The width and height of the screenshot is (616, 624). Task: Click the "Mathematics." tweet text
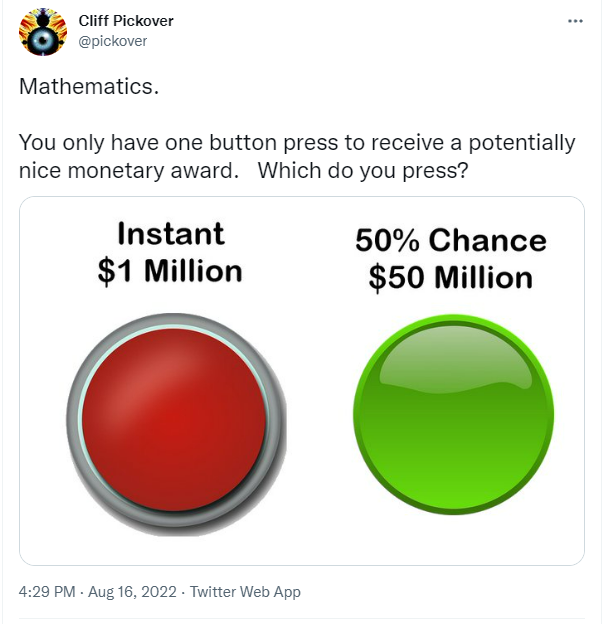(89, 86)
